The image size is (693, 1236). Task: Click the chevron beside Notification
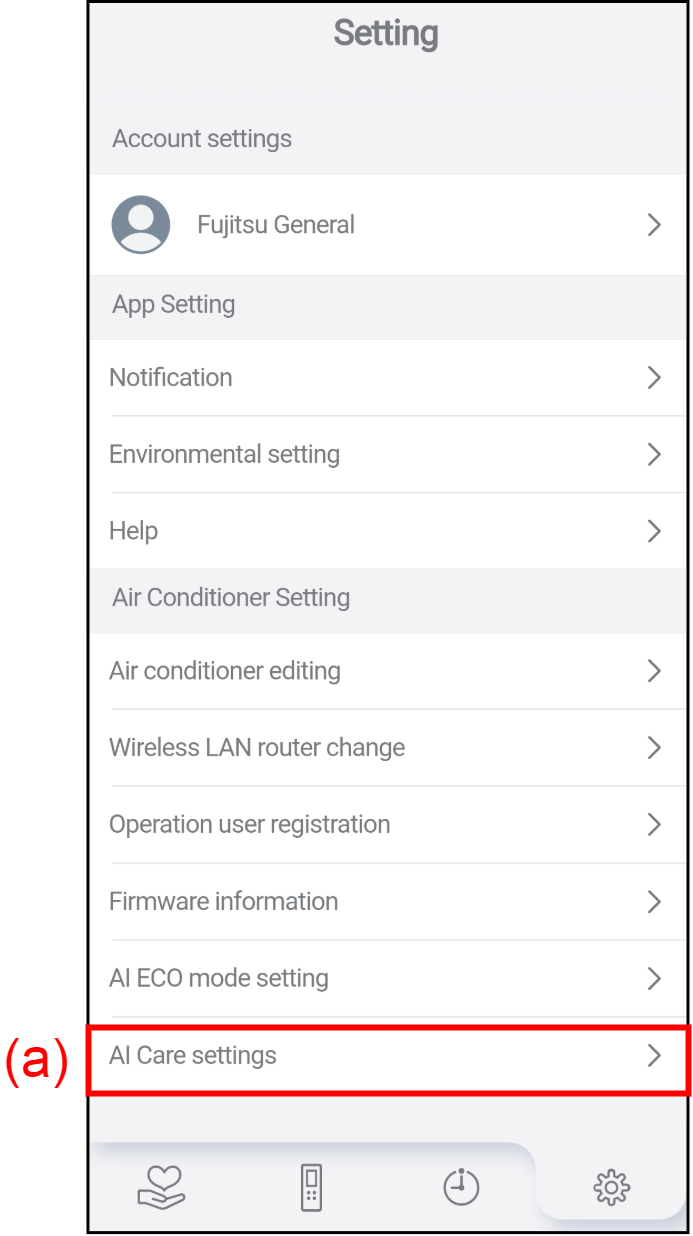pyautogui.click(x=654, y=377)
